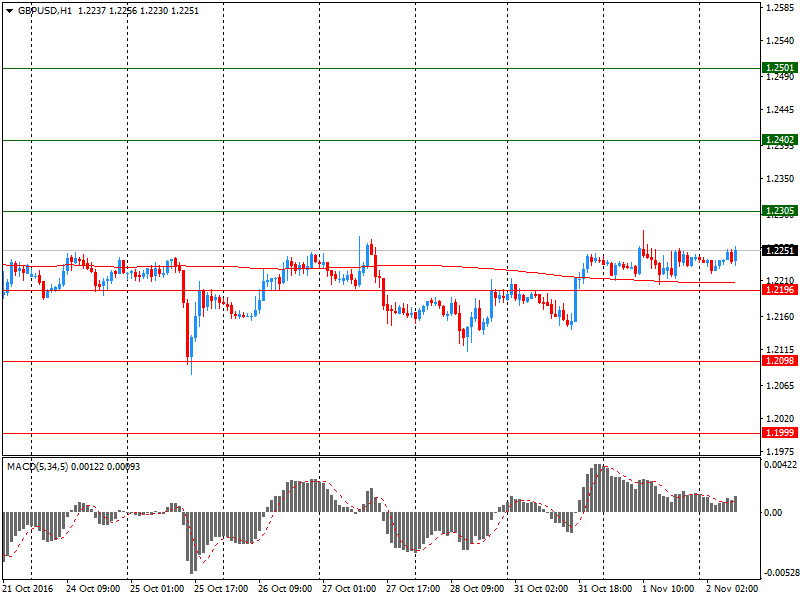Image resolution: width=800 pixels, height=600 pixels.
Task: Select the 1.2402 green level price tag
Action: point(780,140)
